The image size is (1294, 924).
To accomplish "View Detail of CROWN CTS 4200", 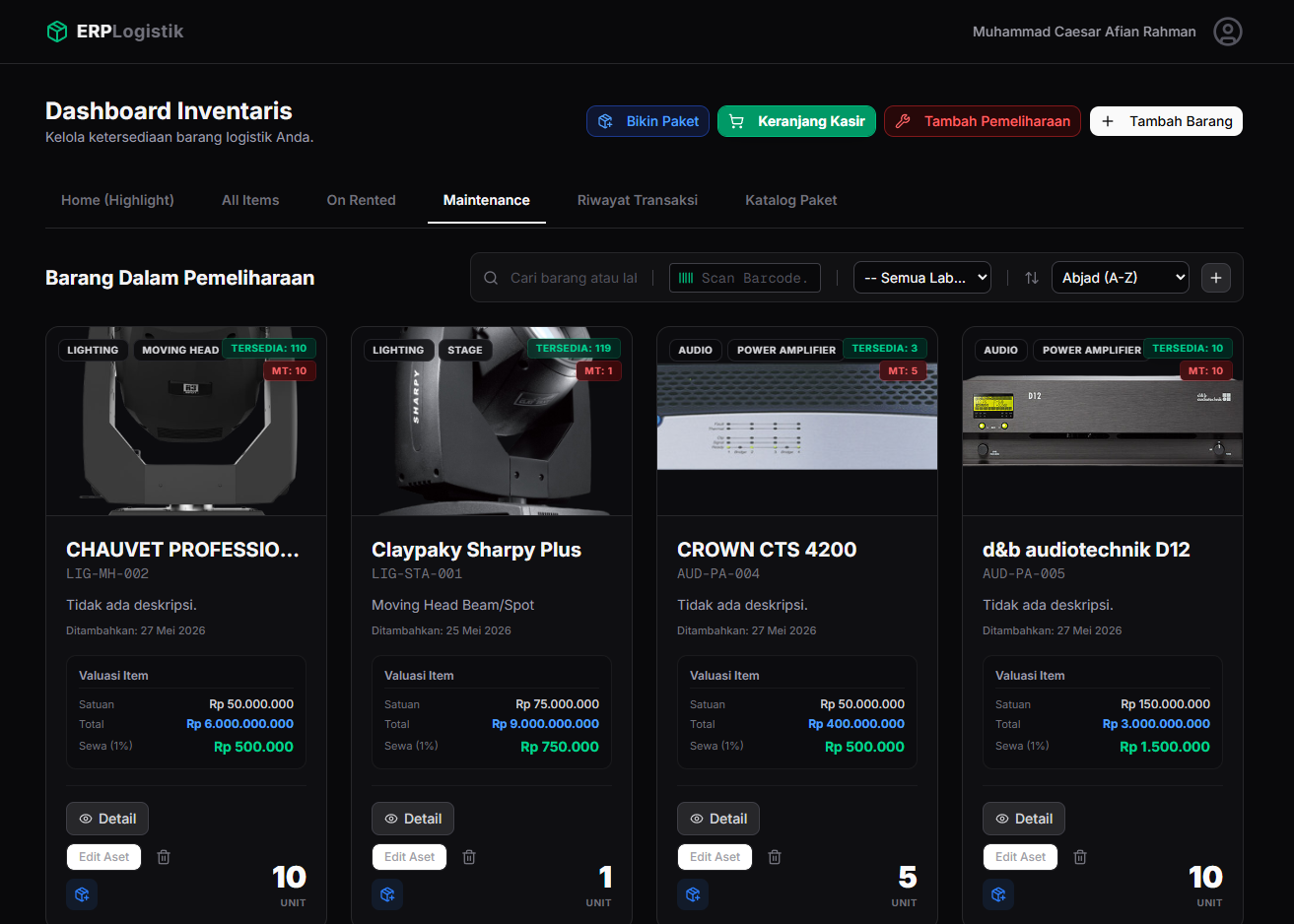I will pyautogui.click(x=718, y=819).
